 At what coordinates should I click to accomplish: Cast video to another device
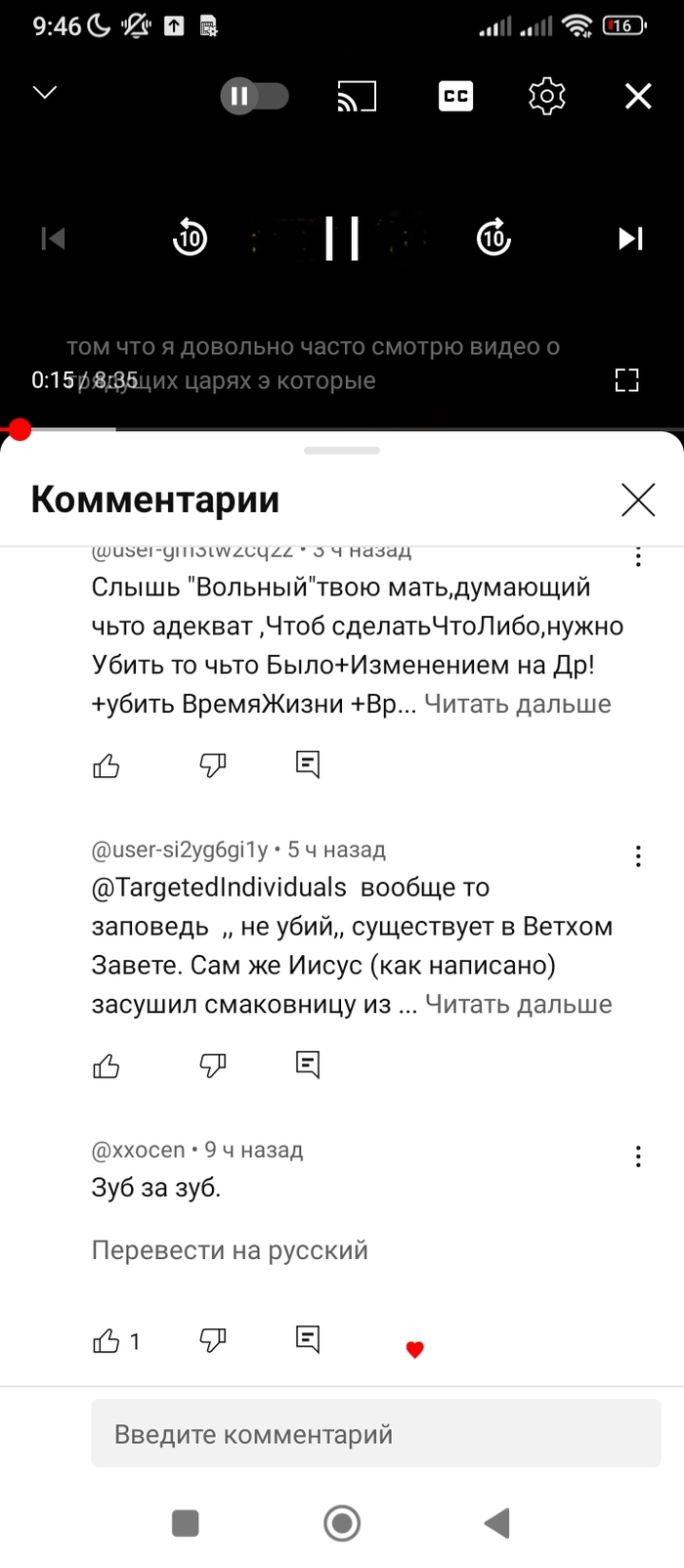[x=357, y=96]
